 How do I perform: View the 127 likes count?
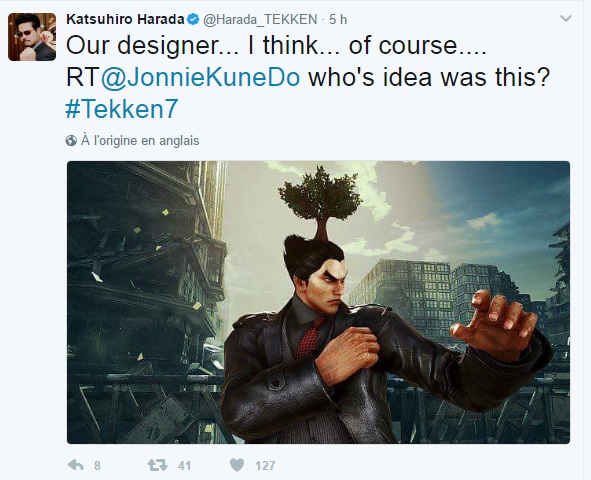265,466
